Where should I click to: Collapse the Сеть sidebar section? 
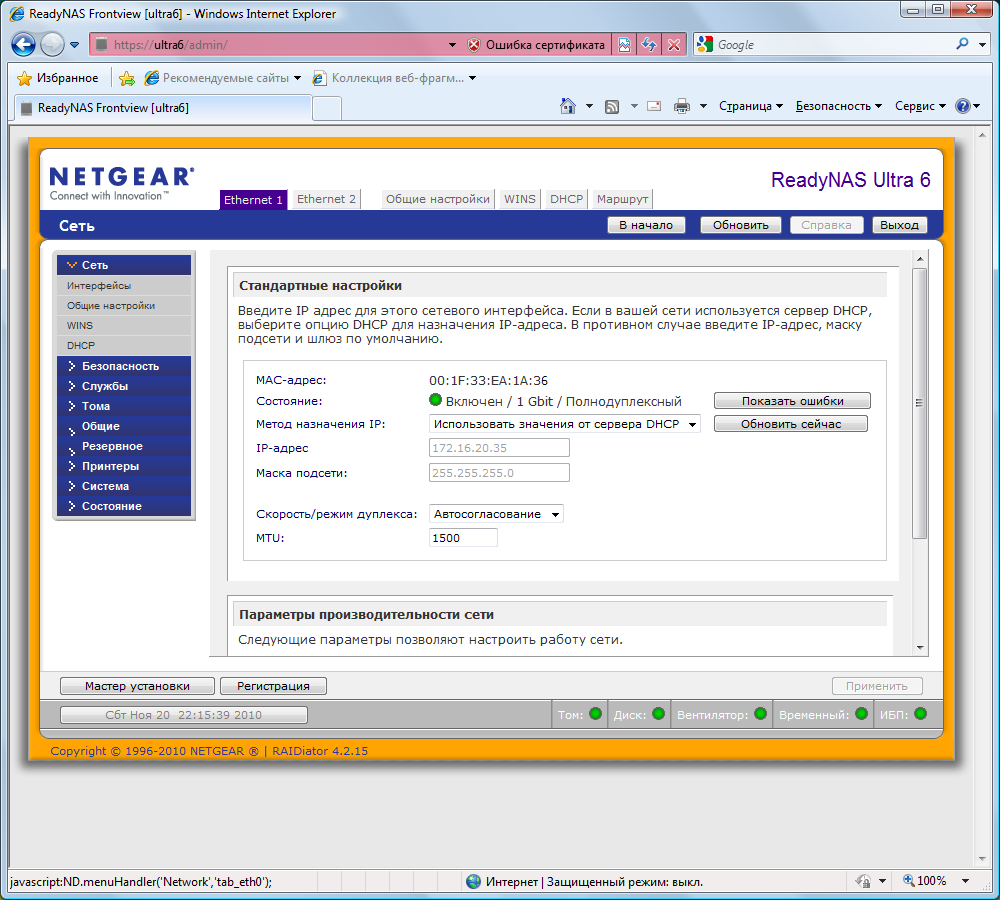124,265
